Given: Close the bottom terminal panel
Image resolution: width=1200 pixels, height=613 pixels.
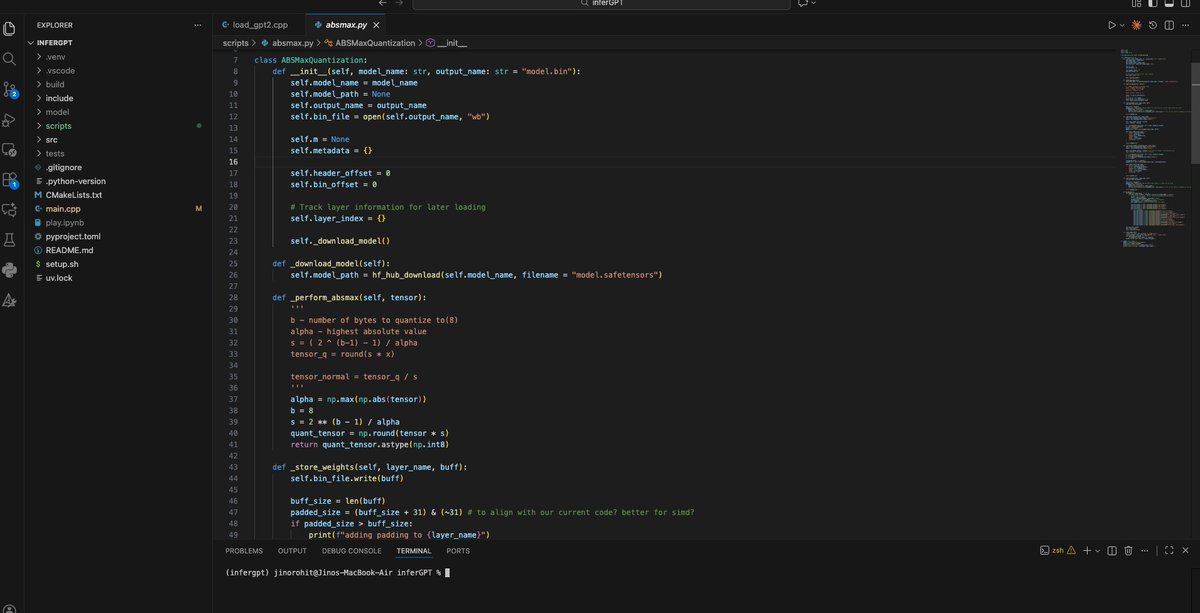Looking at the screenshot, I should tap(1185, 551).
